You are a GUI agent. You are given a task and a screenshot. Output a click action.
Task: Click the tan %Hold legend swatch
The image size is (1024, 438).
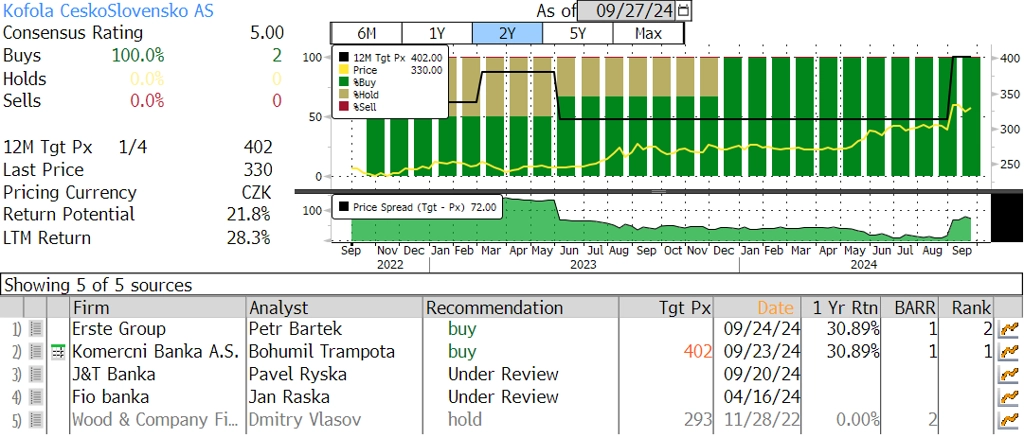coord(344,95)
